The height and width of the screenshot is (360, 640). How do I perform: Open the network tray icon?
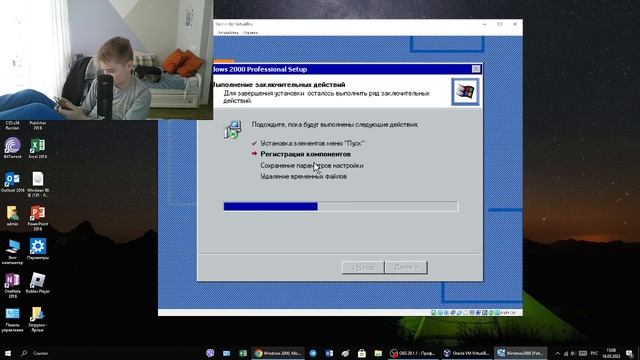(x=566, y=353)
